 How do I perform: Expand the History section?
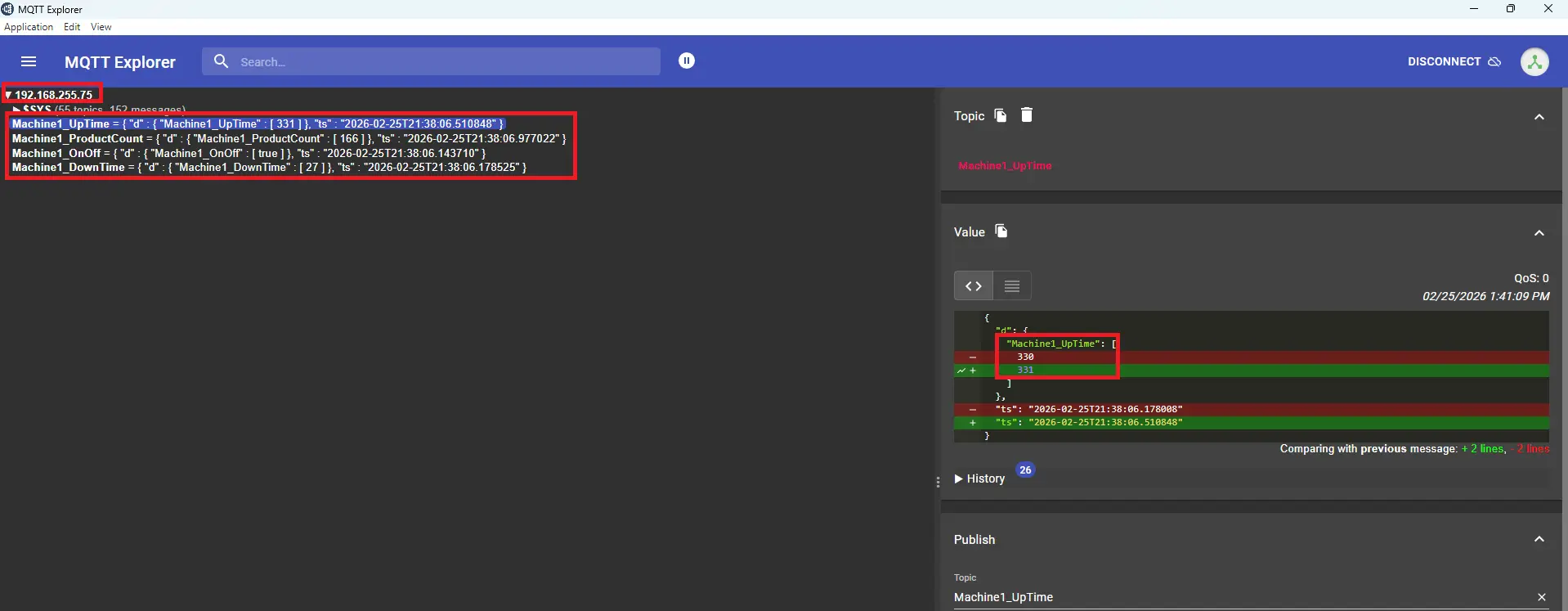click(979, 478)
